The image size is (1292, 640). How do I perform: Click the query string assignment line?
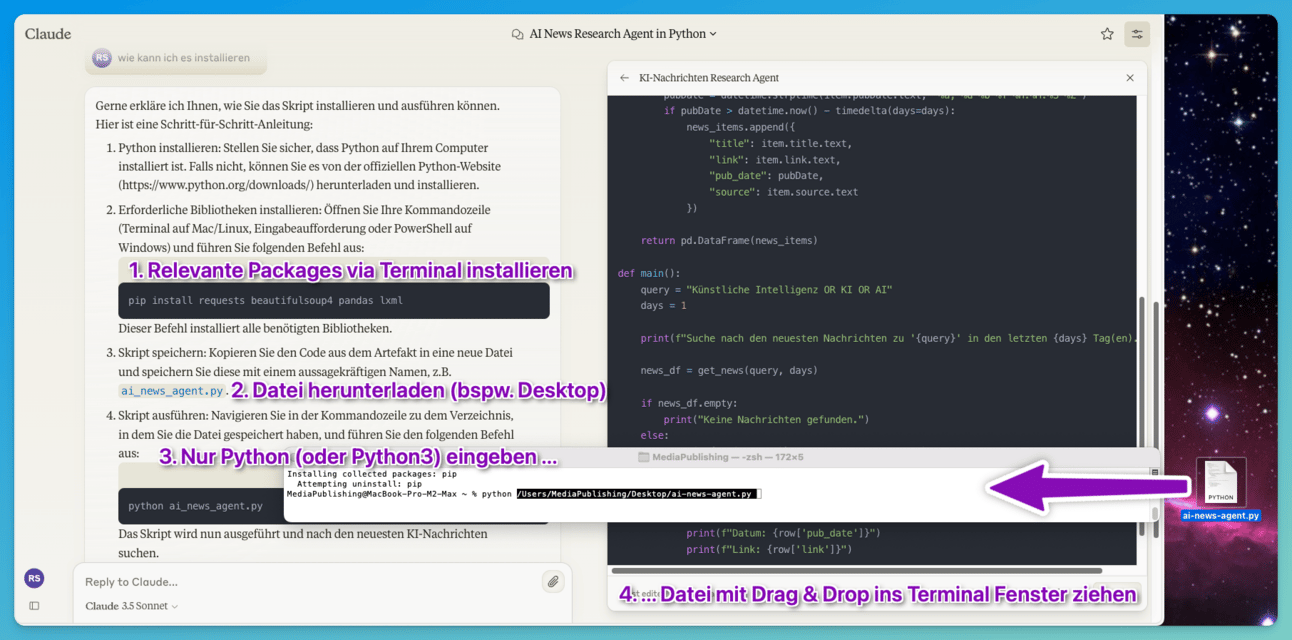pyautogui.click(x=766, y=289)
